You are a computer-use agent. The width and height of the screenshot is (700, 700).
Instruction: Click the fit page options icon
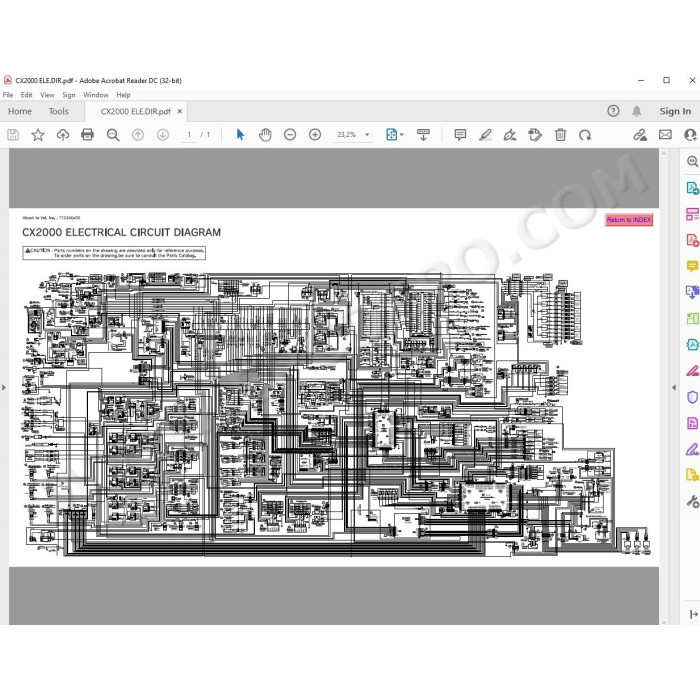(392, 134)
